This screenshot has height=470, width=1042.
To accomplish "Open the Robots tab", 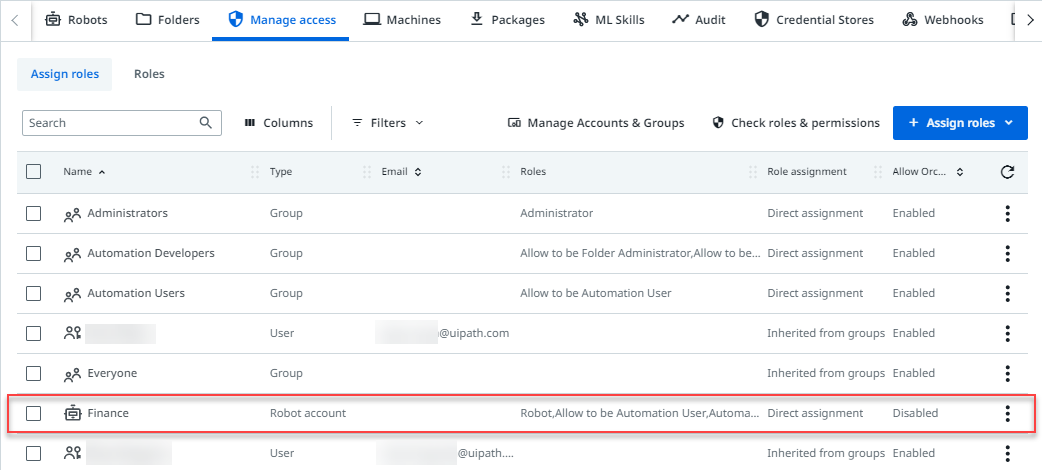I will 76,20.
